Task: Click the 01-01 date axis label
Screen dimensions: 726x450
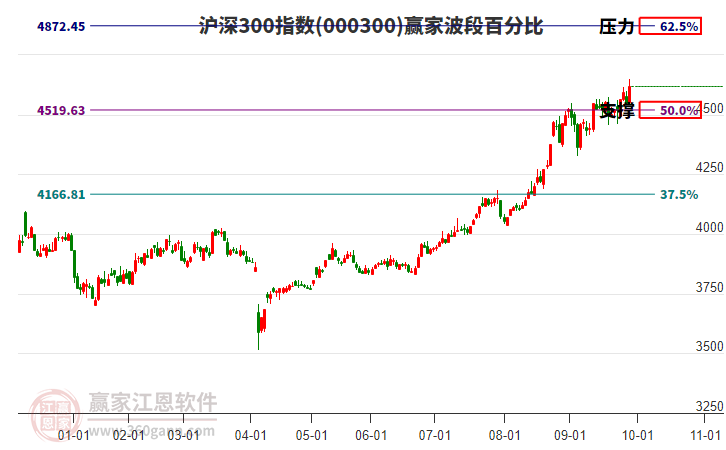Action: point(73,436)
